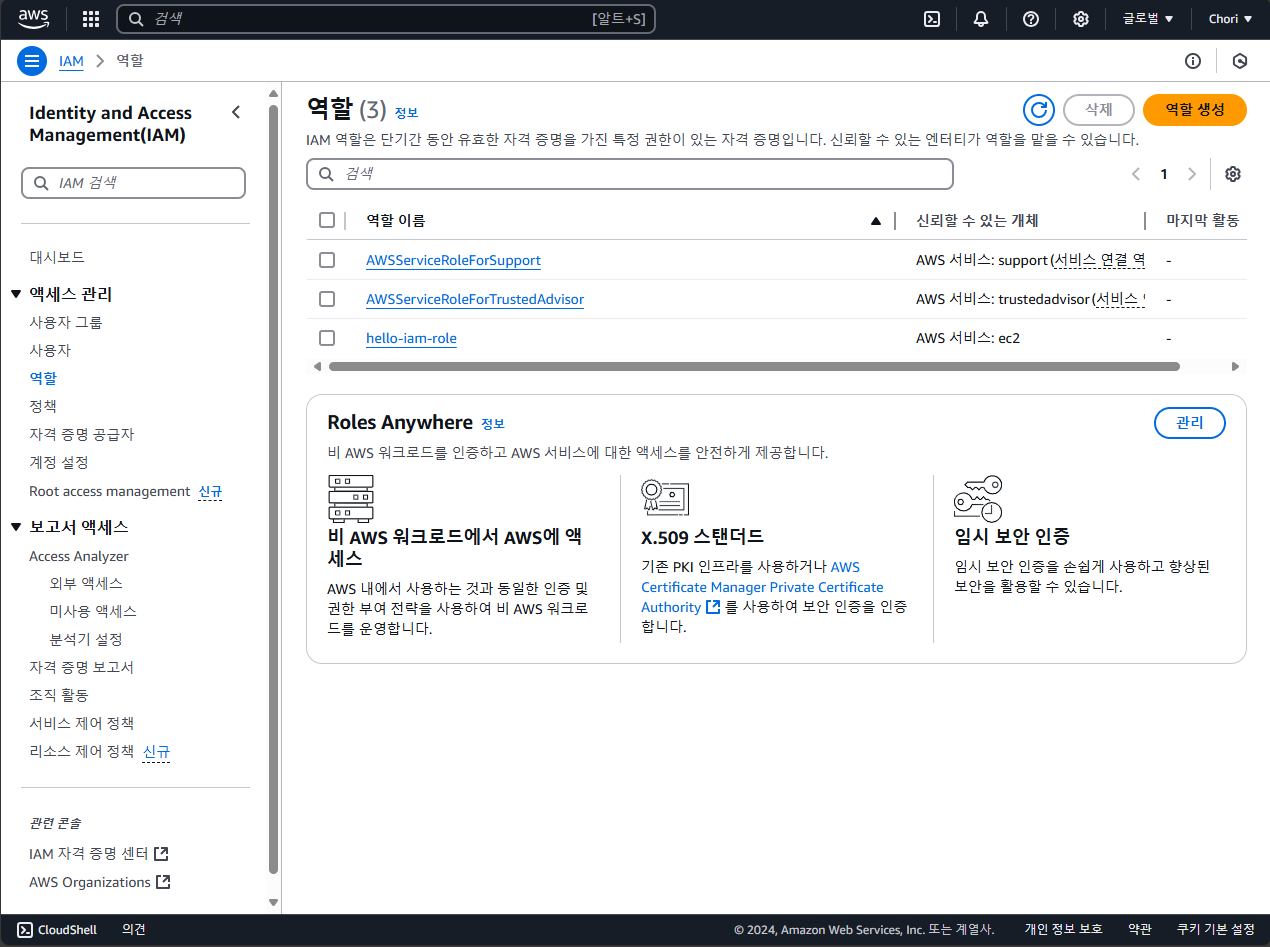Click the external link icon beside AWS Organizations
The width and height of the screenshot is (1270, 947).
163,882
